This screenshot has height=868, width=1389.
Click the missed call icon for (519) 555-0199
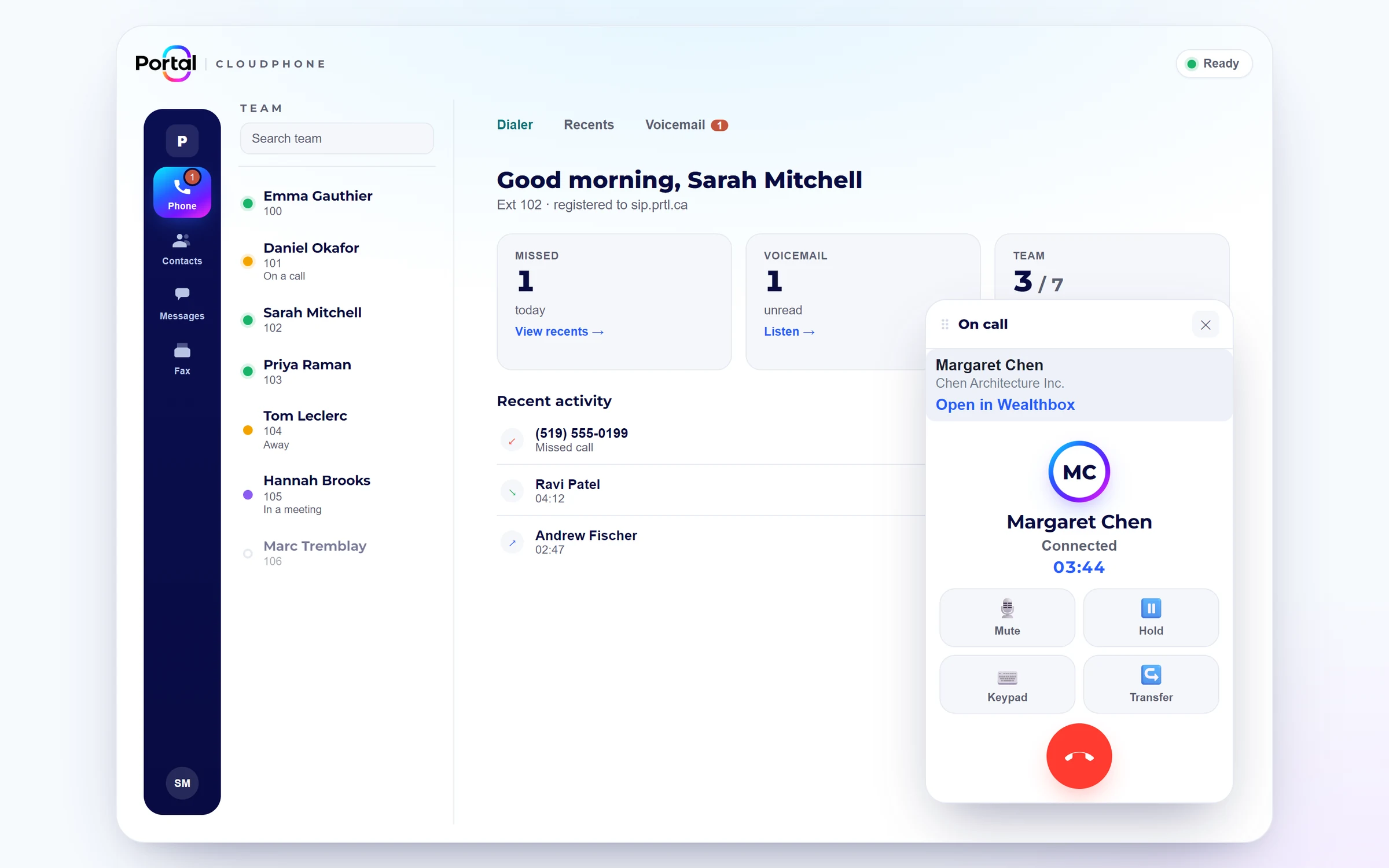(x=512, y=440)
